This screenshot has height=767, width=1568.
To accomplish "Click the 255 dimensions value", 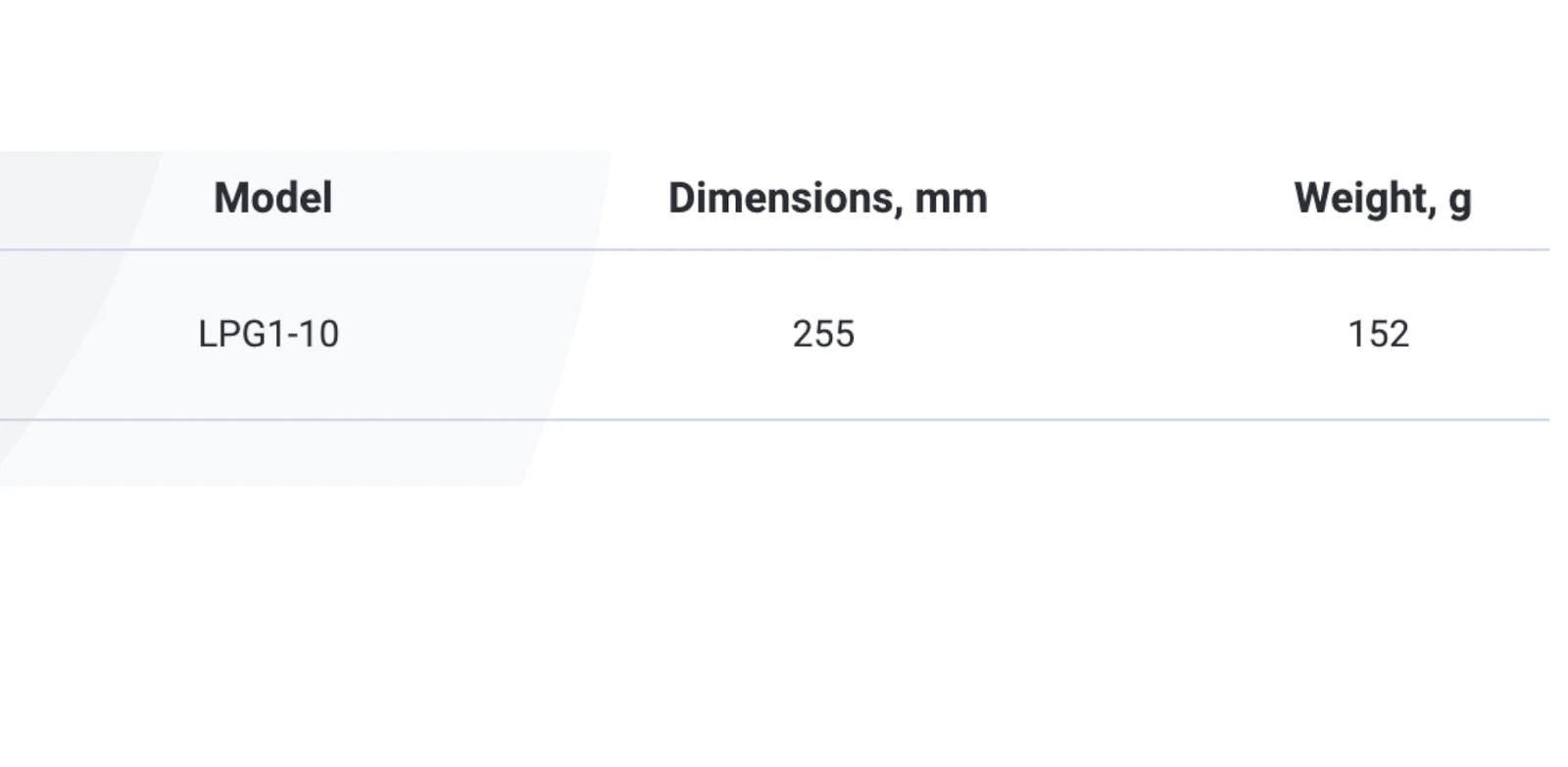I will [823, 335].
